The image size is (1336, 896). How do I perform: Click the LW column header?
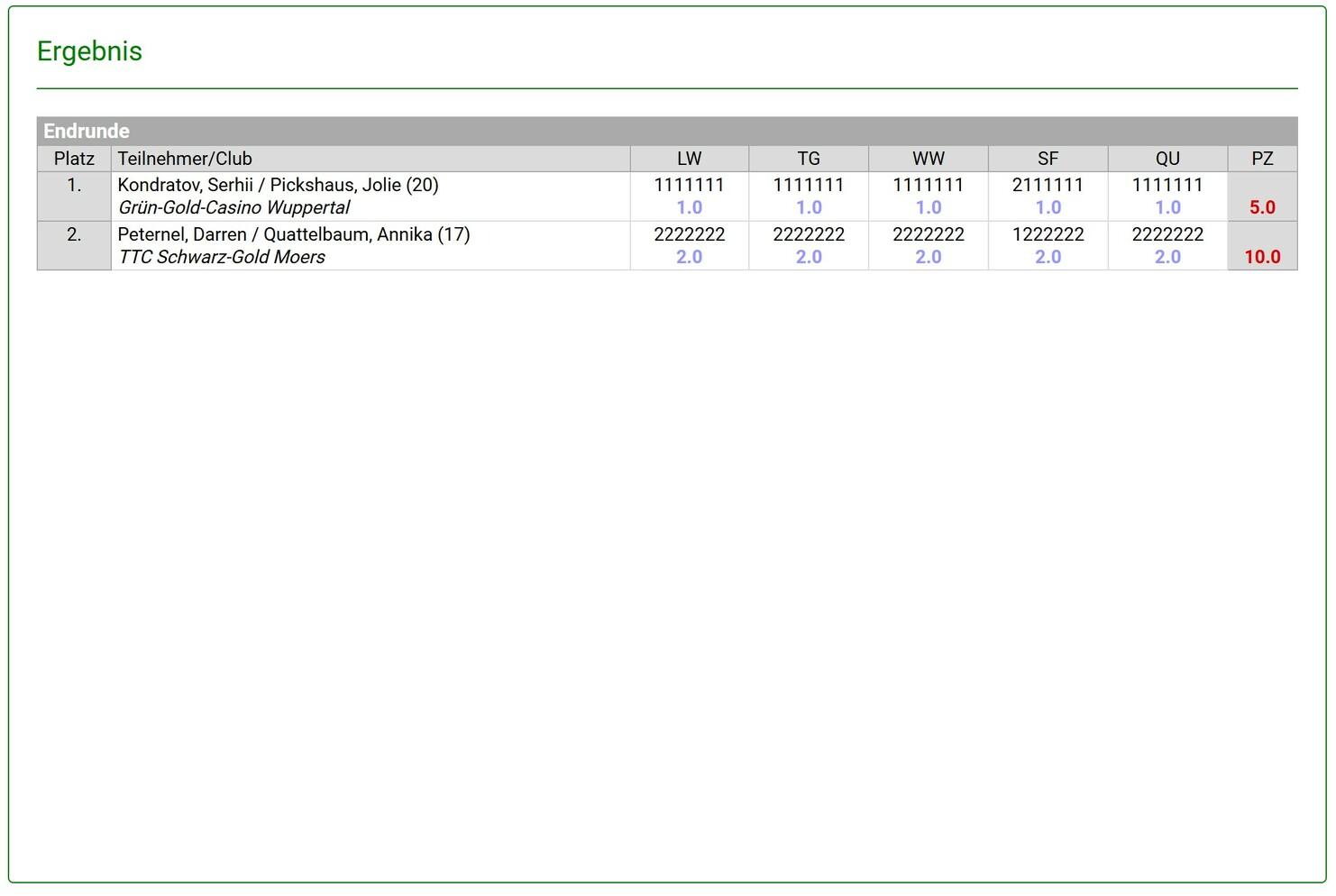click(x=689, y=159)
